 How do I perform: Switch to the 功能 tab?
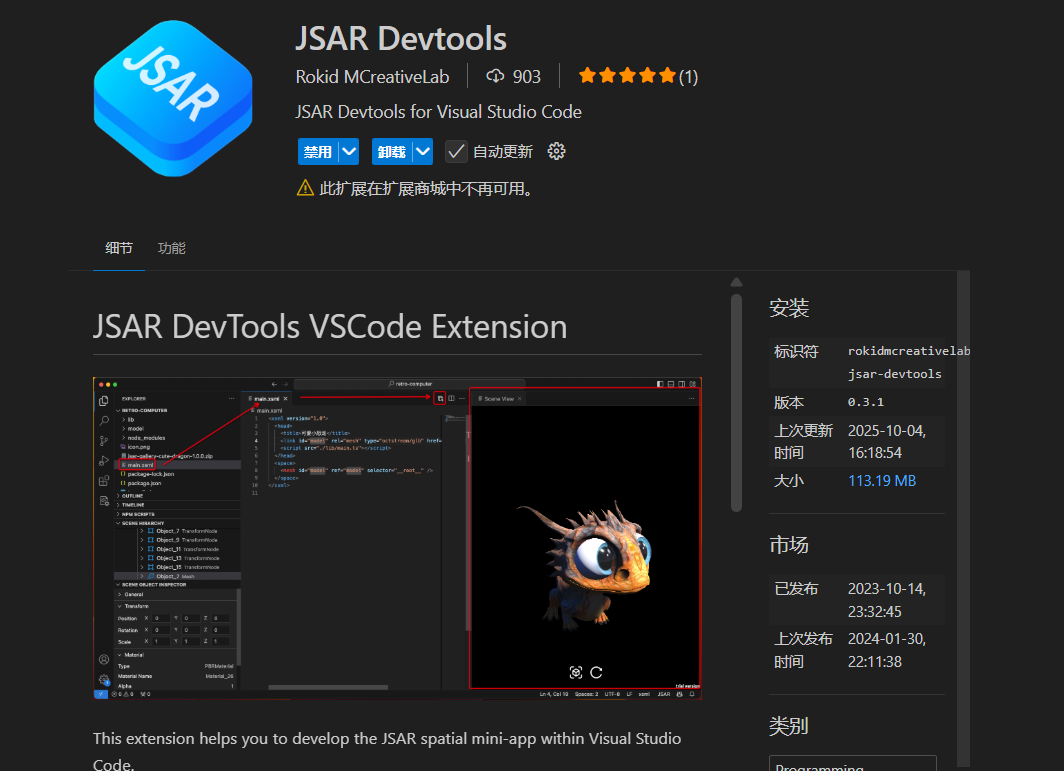[x=172, y=248]
